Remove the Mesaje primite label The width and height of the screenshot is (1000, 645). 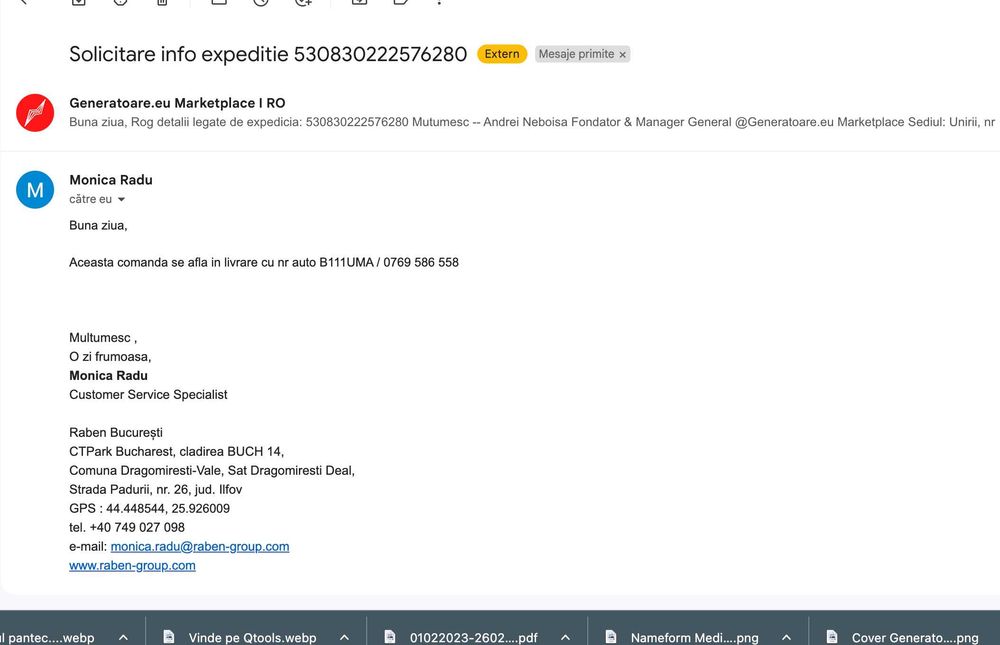[622, 55]
